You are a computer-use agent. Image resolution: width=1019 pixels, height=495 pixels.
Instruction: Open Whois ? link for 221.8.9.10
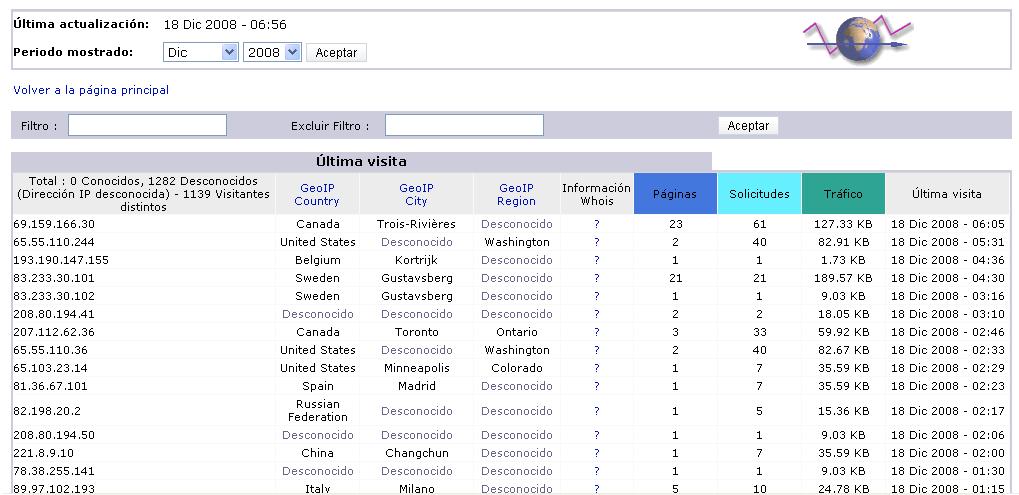tap(596, 453)
